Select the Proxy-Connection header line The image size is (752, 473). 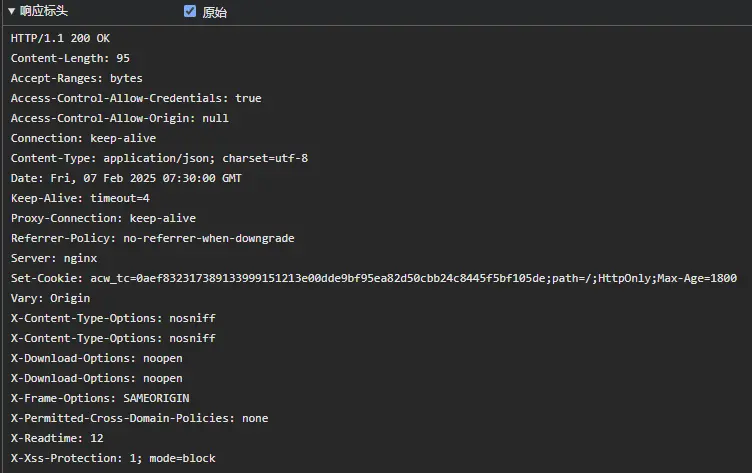tap(103, 218)
